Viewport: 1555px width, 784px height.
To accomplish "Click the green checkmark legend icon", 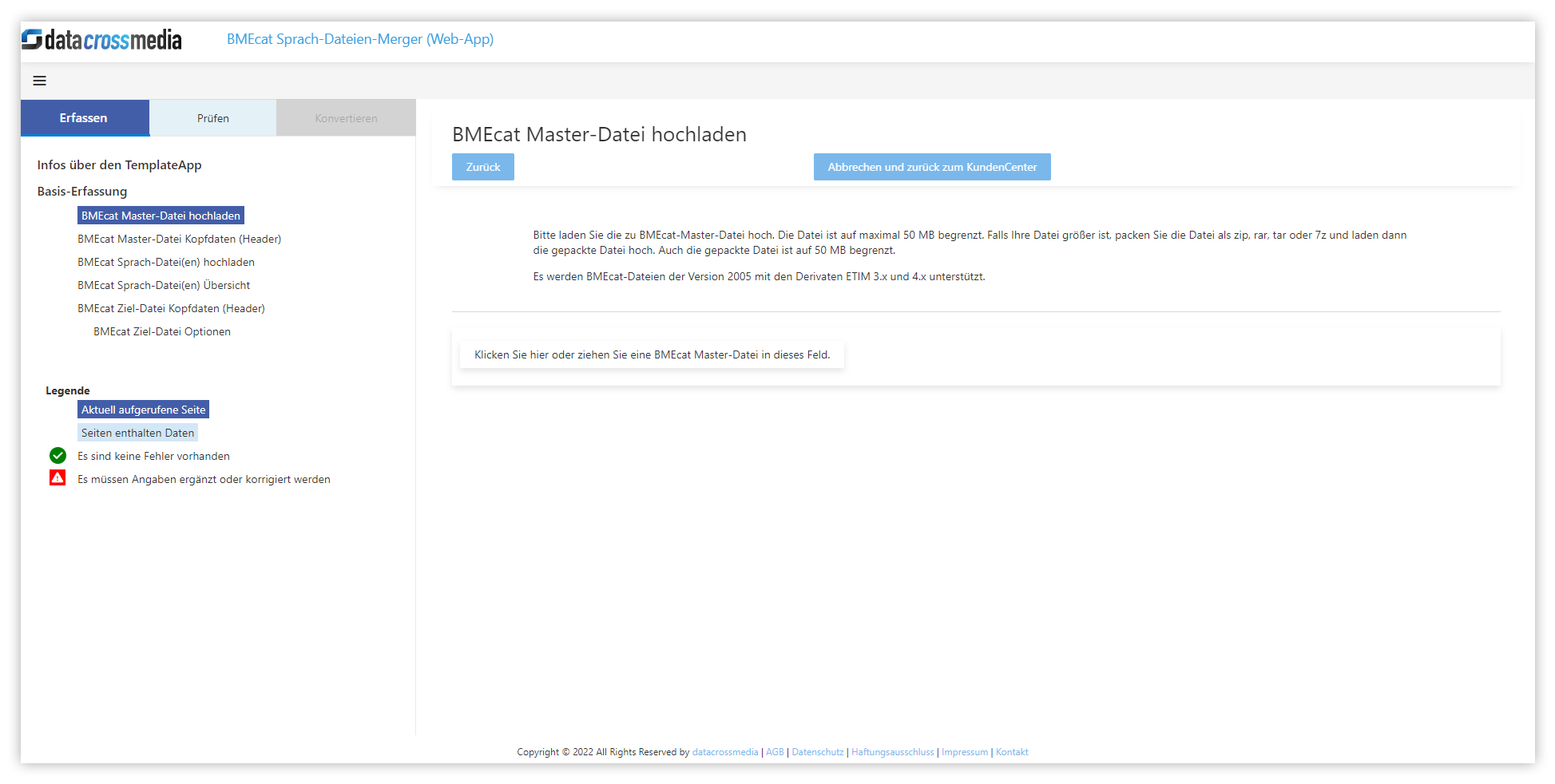I will tap(58, 456).
